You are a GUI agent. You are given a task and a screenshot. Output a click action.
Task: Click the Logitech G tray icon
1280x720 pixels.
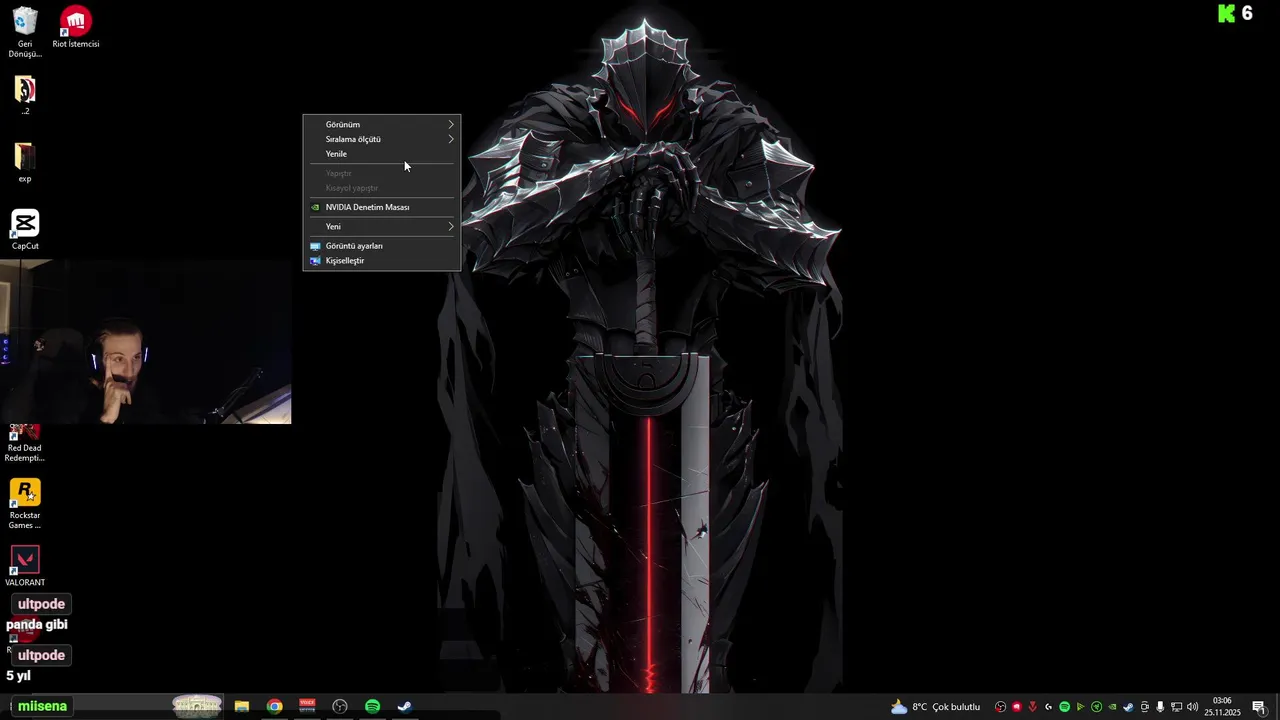pyautogui.click(x=1048, y=707)
